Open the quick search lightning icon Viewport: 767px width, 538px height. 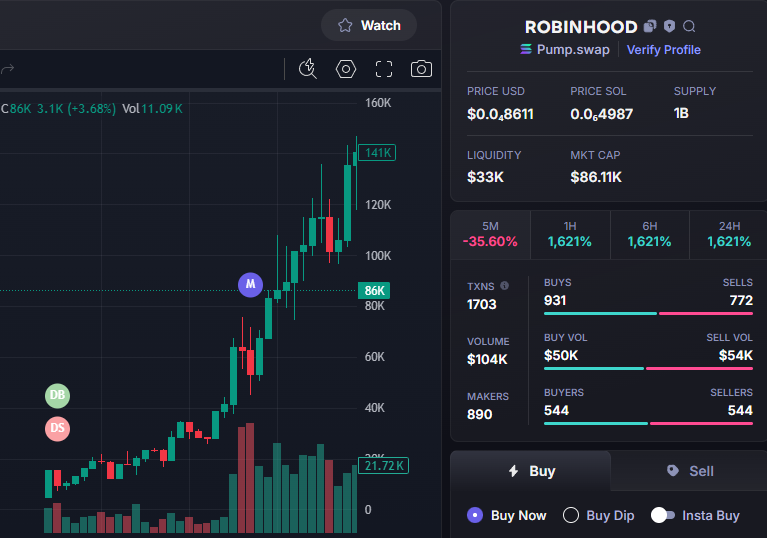coord(308,69)
